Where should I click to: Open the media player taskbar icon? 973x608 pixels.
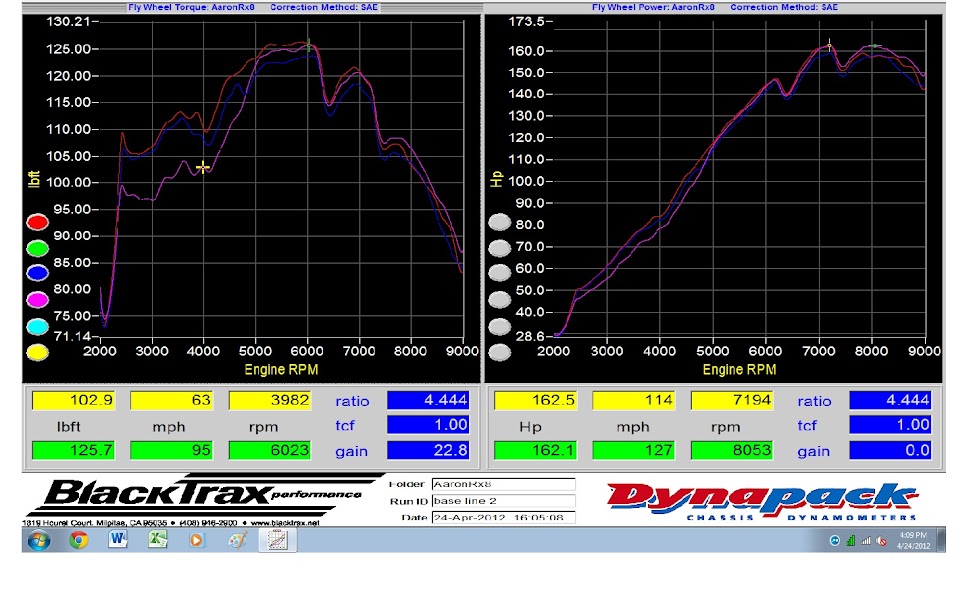(x=197, y=540)
